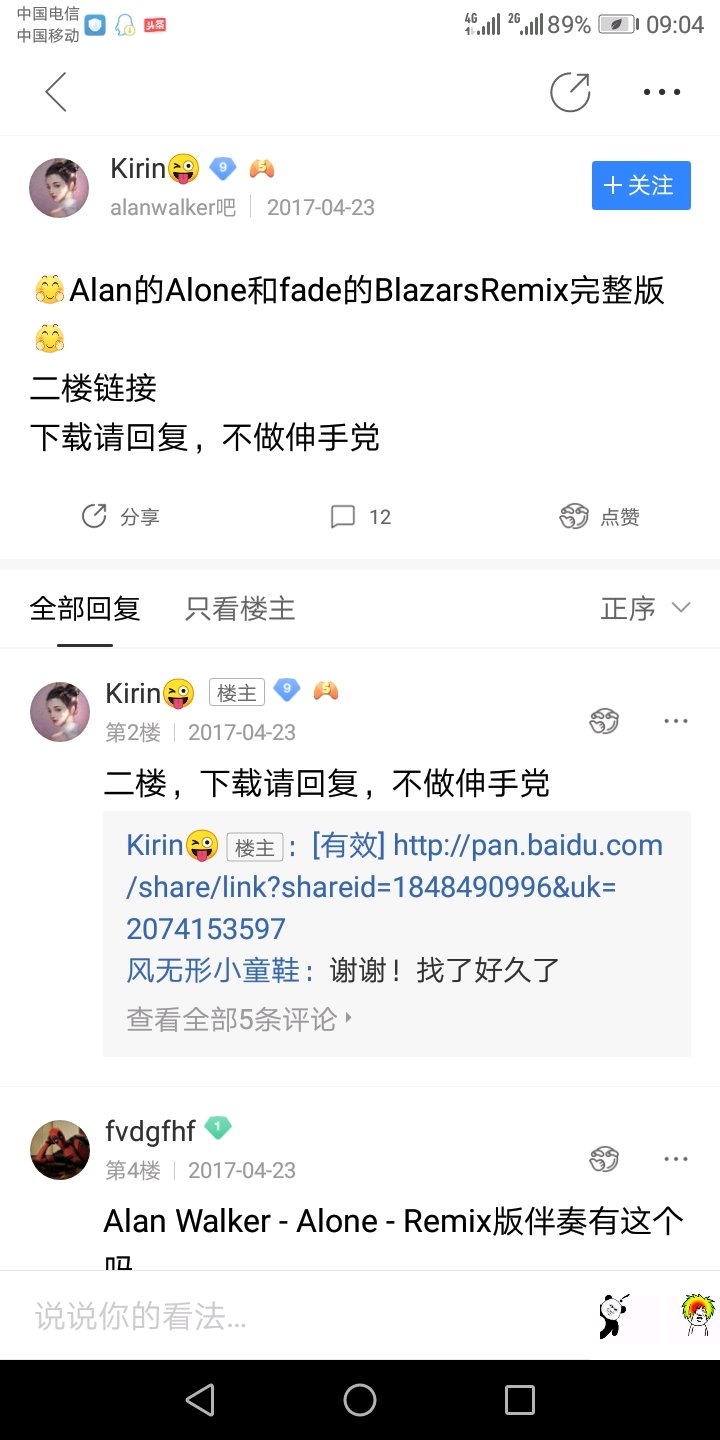Select the 全部回复 tab
The width and height of the screenshot is (720, 1440).
click(x=85, y=608)
